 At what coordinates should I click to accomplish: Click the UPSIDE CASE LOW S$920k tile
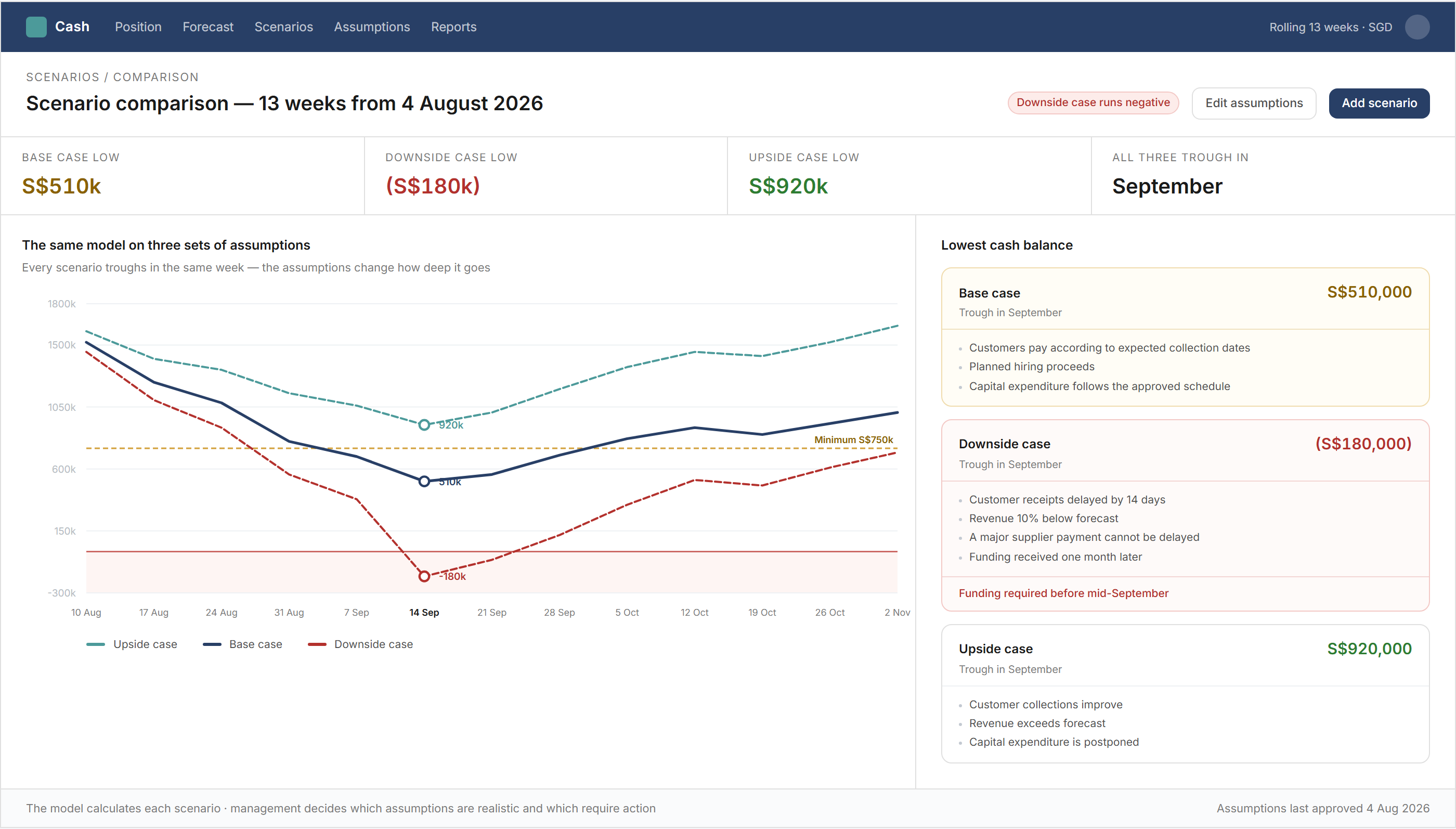click(x=909, y=175)
